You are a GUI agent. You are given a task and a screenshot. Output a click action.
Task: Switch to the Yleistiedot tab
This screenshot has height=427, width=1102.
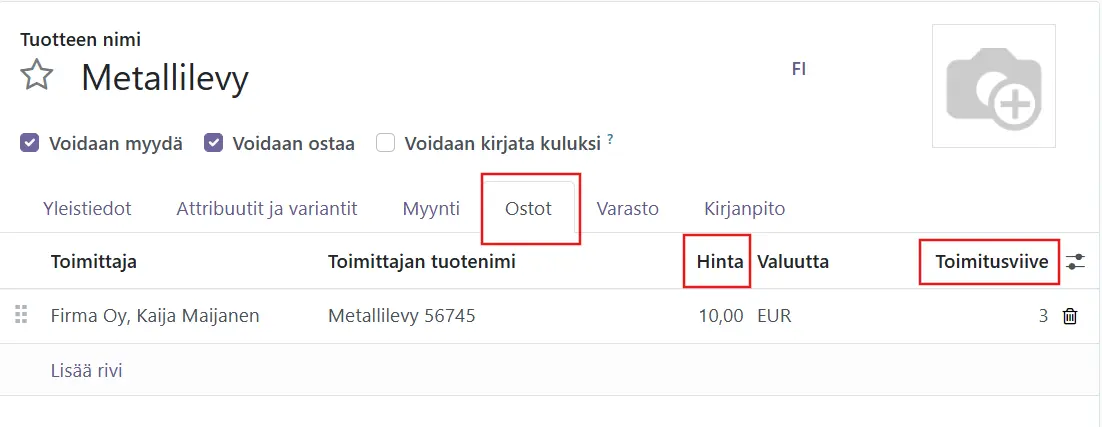pos(87,209)
